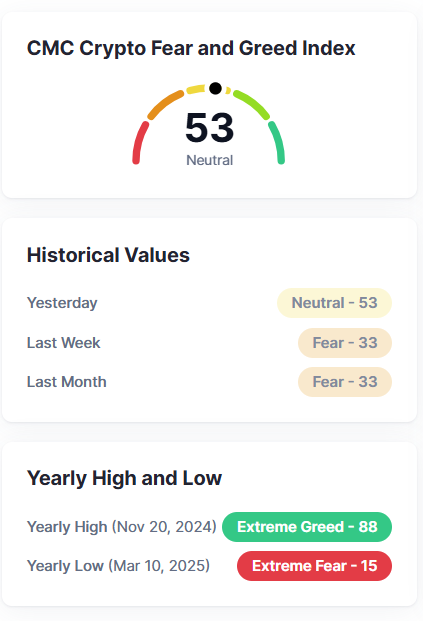Click the Yearly Low (Mar 10, 2025) label
The image size is (423, 621).
(118, 566)
